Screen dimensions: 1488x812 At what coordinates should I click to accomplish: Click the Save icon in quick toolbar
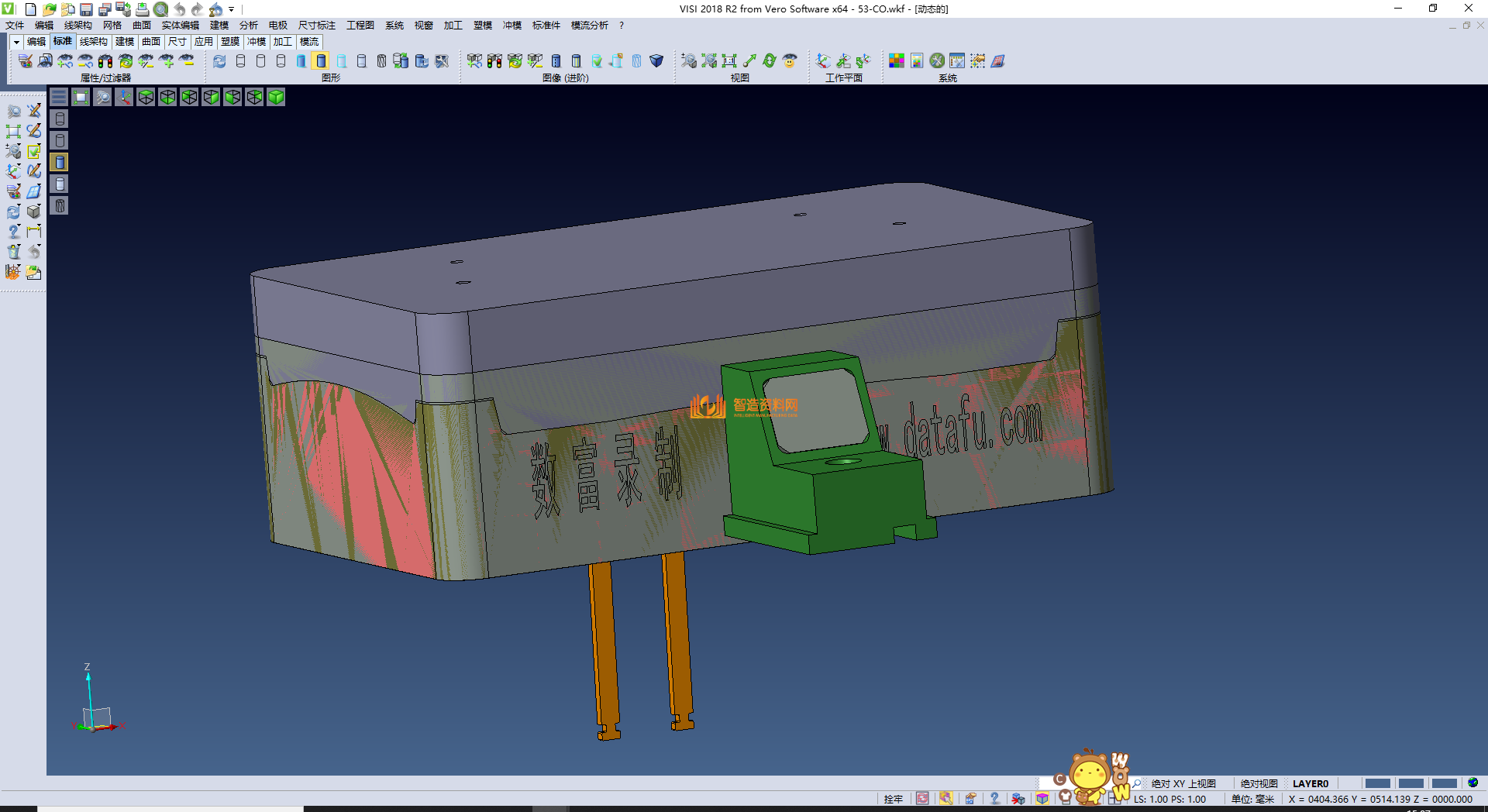[x=86, y=9]
